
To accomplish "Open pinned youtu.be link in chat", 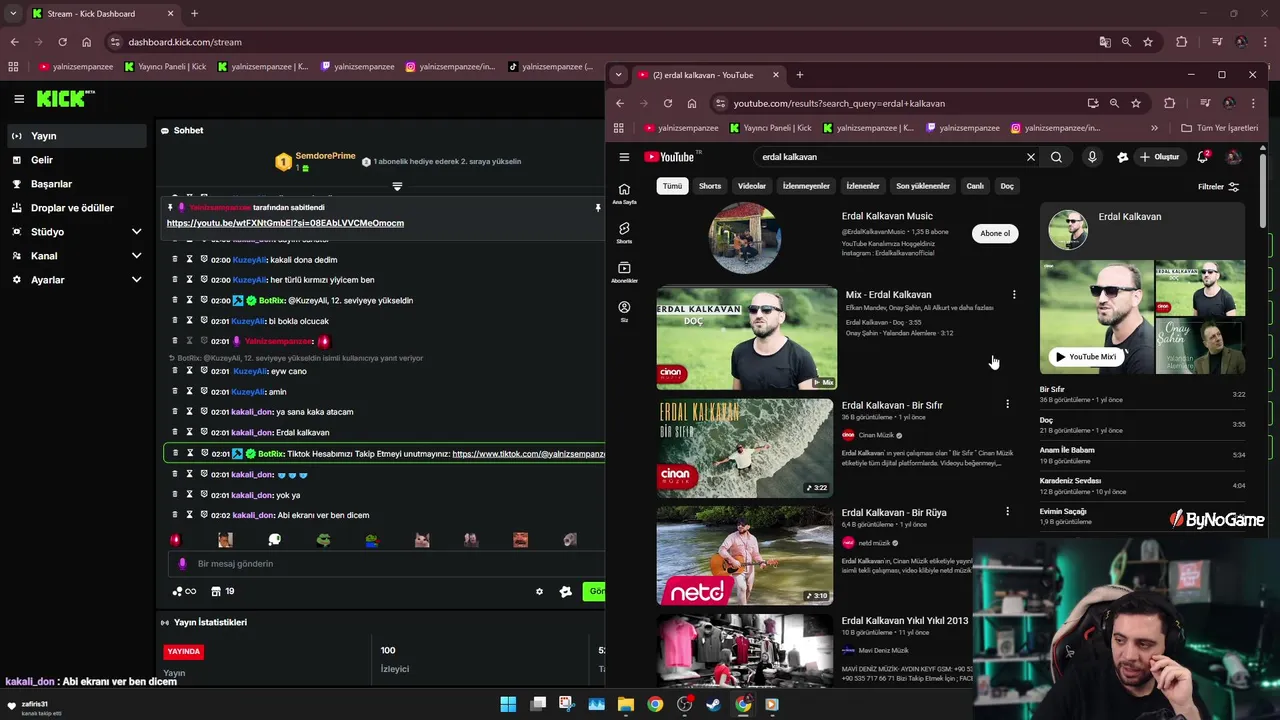I will (285, 223).
